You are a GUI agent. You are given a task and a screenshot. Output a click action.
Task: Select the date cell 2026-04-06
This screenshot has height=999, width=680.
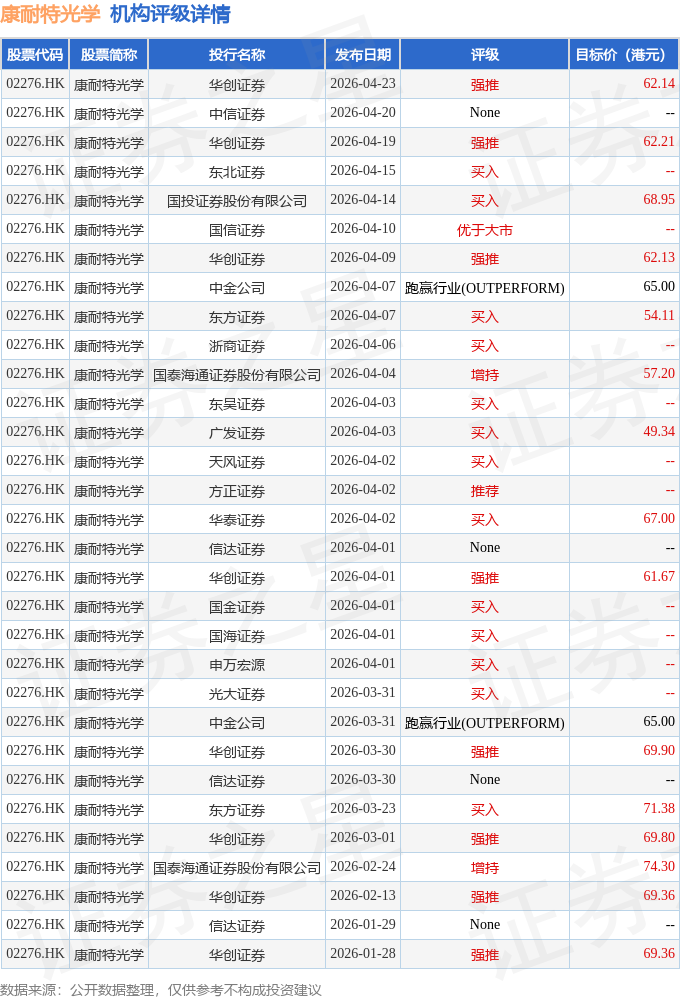click(x=363, y=345)
